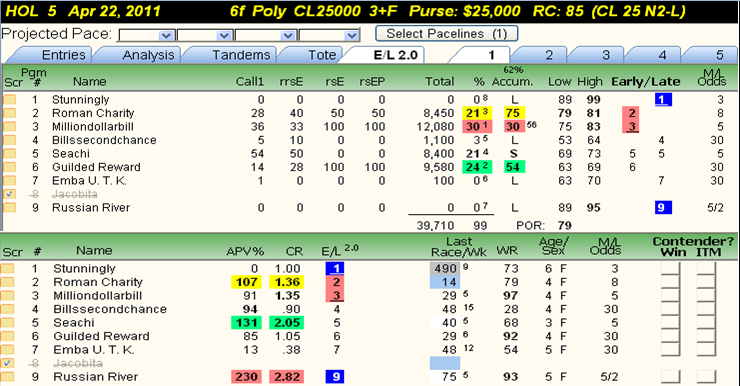
Task: Click blue E/L box 1 in bottom table
Action: 335,269
